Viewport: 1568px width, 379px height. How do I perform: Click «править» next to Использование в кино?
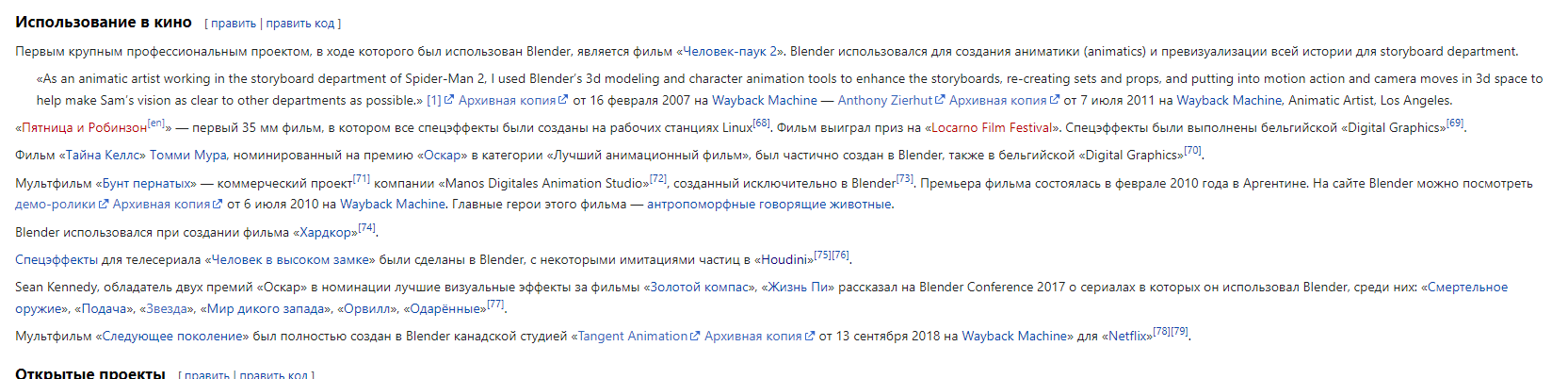click(x=234, y=24)
